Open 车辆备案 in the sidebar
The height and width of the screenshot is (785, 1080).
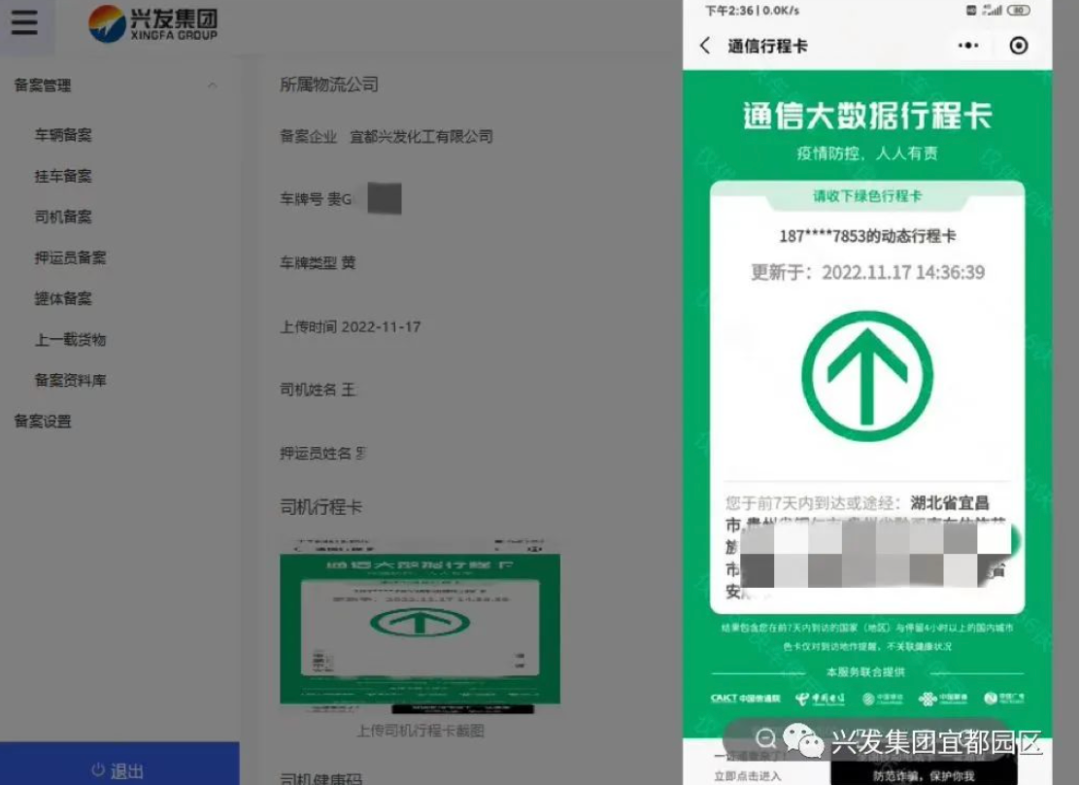pos(63,135)
